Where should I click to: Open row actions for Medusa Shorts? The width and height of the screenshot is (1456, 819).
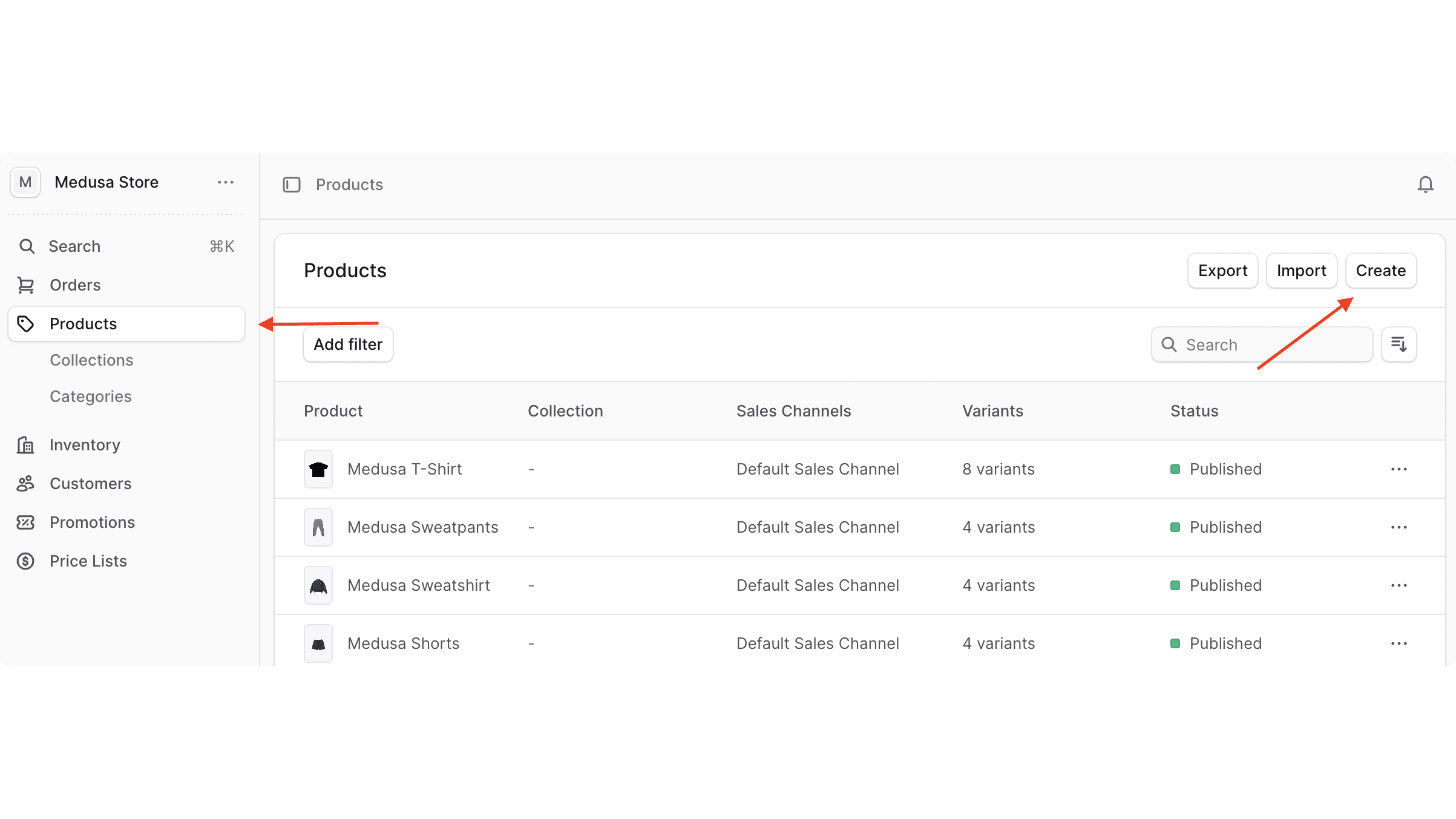[1399, 643]
